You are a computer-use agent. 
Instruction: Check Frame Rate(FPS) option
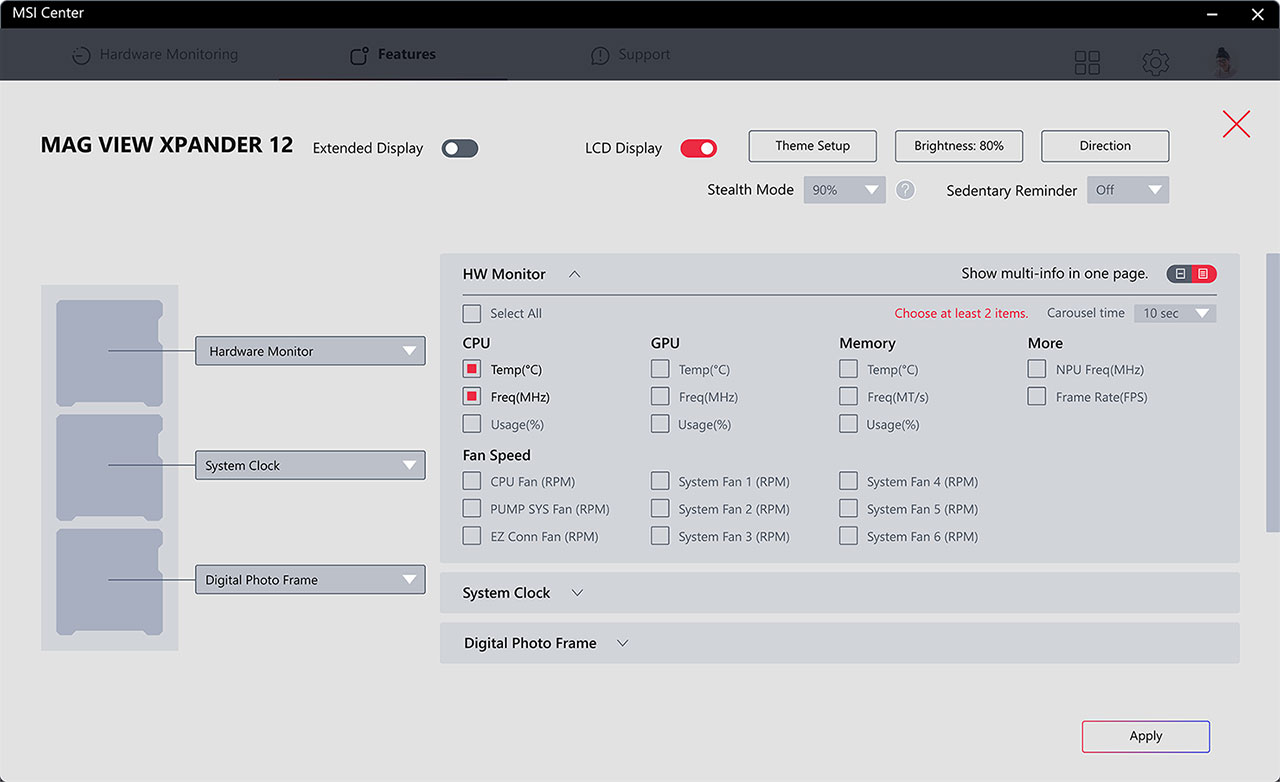1037,397
